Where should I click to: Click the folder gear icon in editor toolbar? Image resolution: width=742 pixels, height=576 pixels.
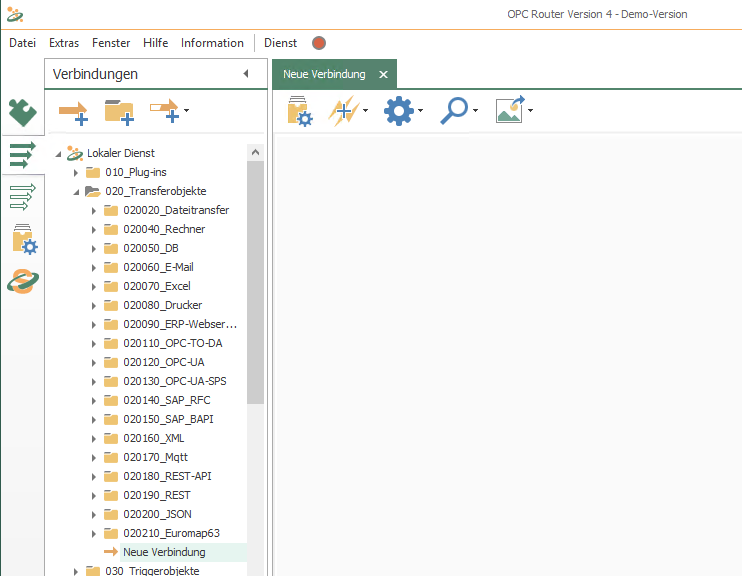300,111
